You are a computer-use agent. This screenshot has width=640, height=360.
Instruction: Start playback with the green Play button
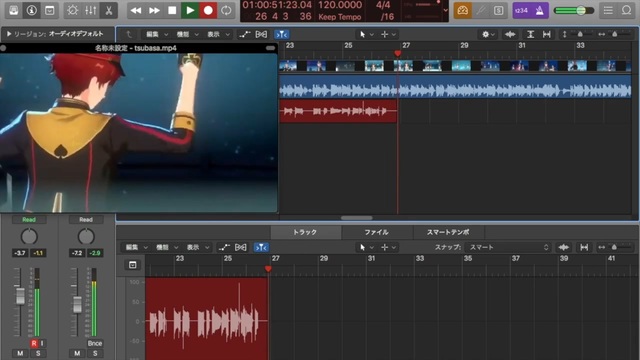click(190, 10)
